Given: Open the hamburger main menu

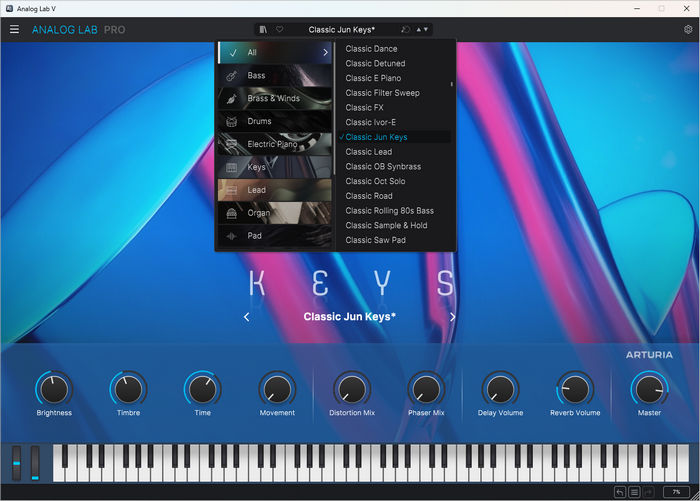Looking at the screenshot, I should [14, 29].
